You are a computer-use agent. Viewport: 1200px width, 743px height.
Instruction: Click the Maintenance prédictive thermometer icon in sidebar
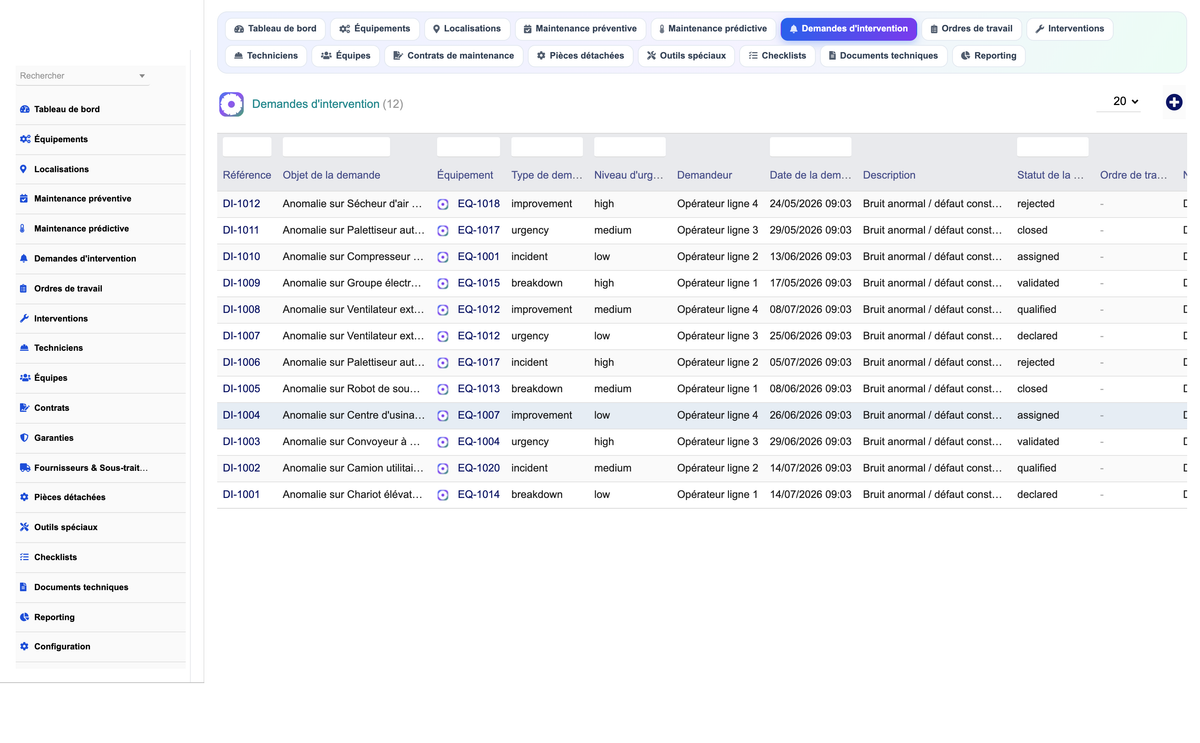[x=24, y=228]
